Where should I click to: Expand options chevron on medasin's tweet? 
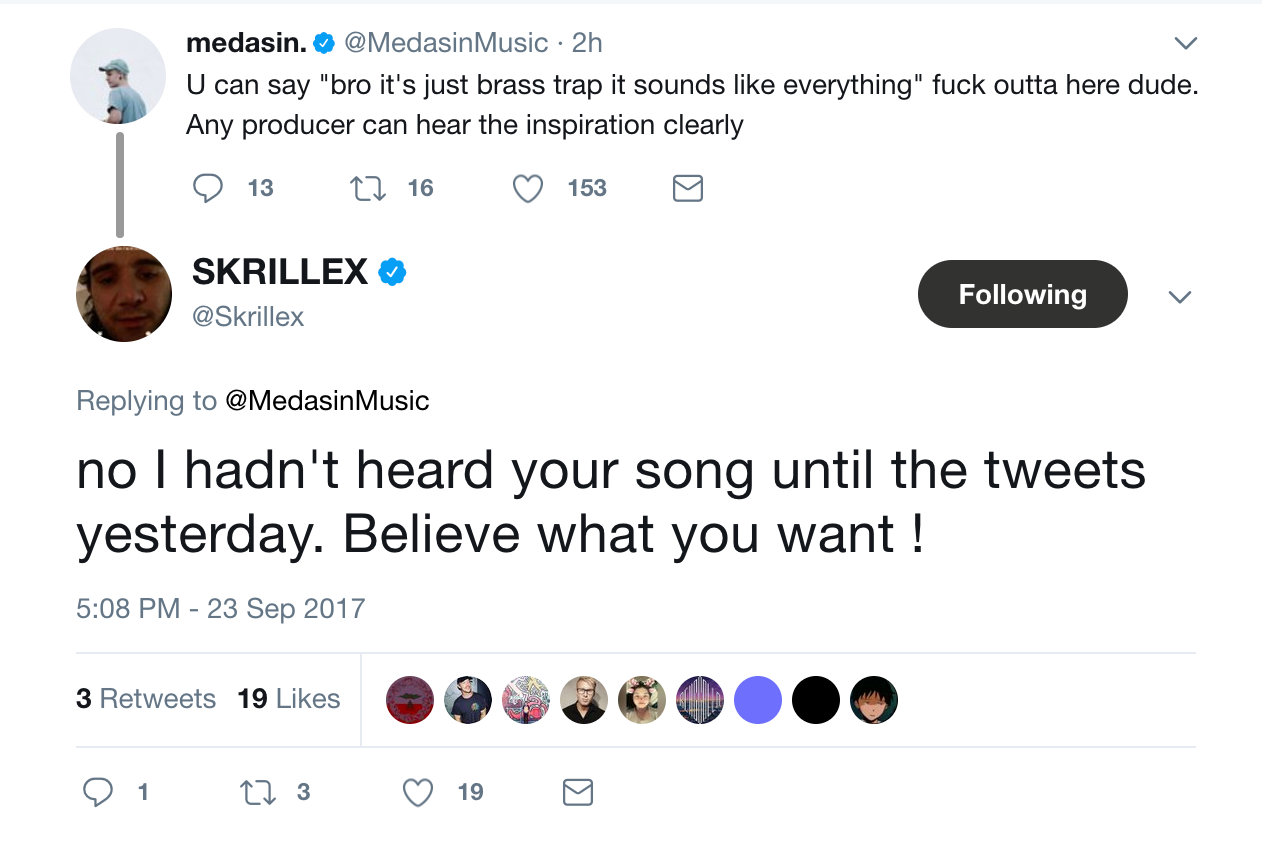(1185, 43)
